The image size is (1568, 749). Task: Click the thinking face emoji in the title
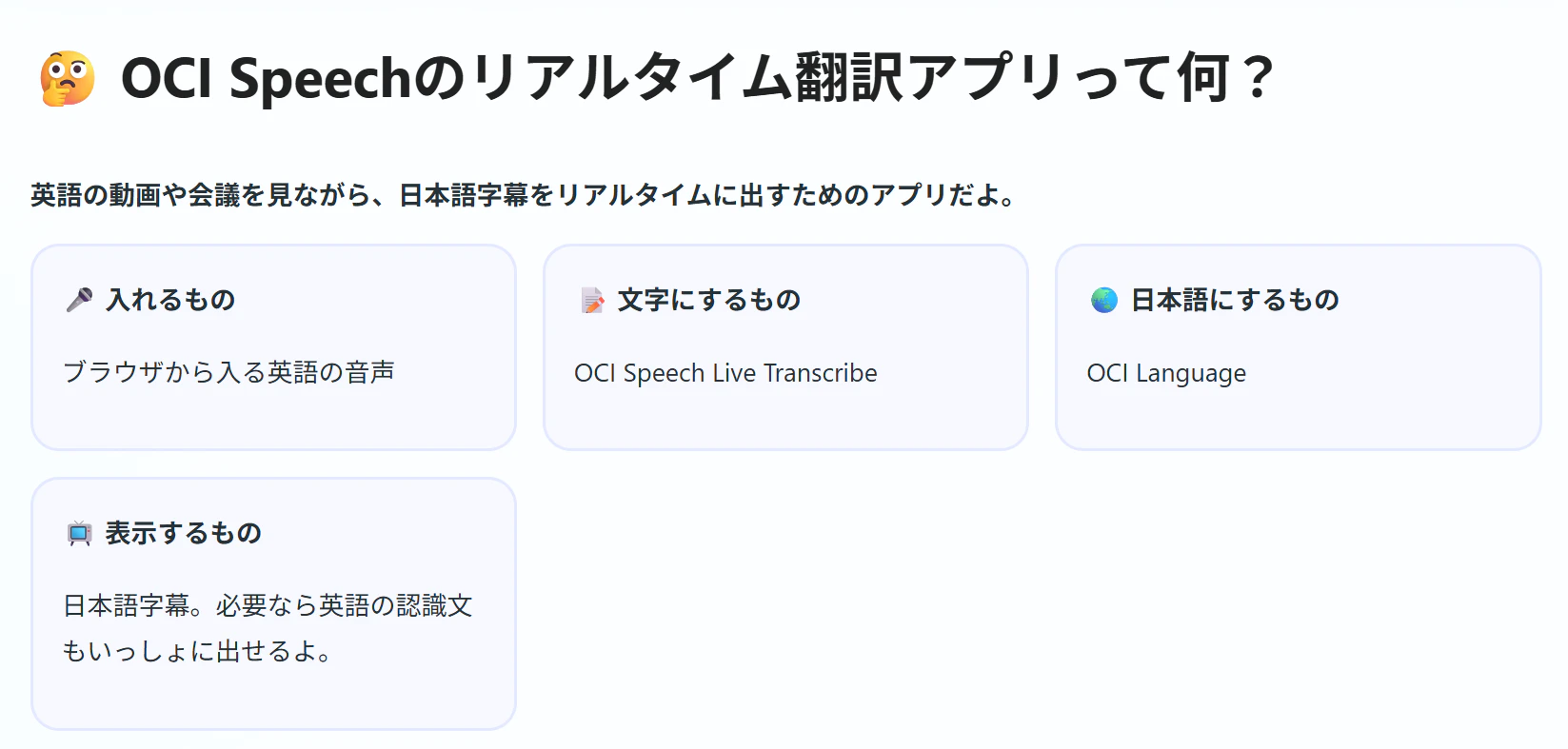(x=68, y=78)
